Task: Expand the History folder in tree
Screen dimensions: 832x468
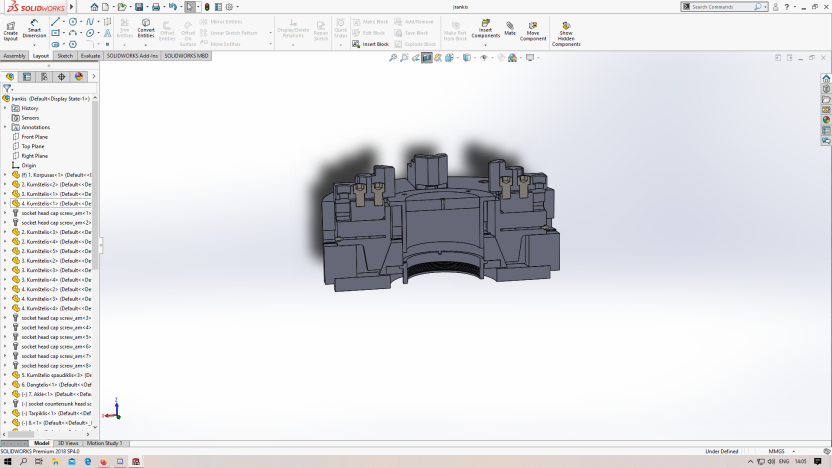Action: (x=5, y=108)
